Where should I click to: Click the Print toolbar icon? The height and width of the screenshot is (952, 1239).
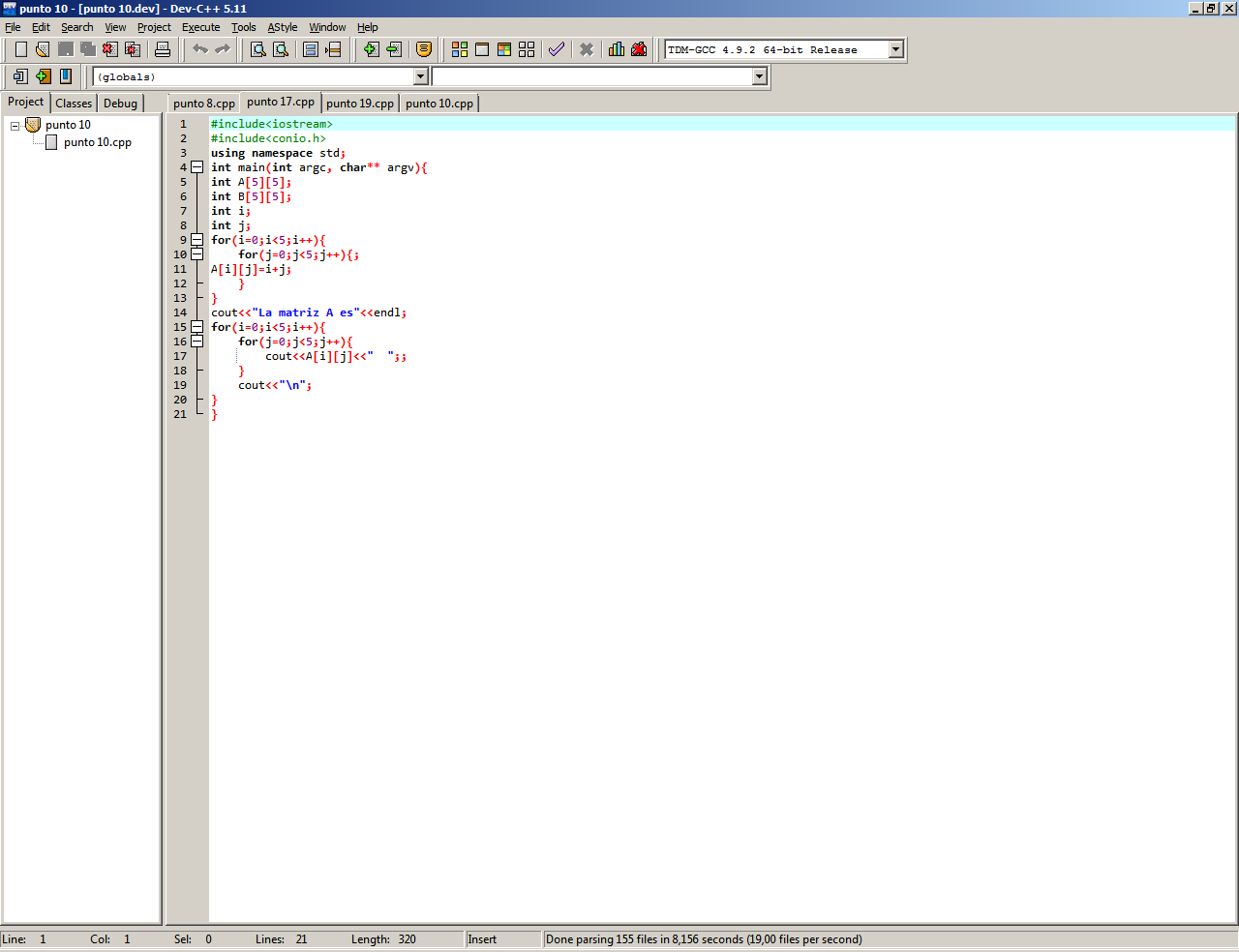tap(163, 49)
